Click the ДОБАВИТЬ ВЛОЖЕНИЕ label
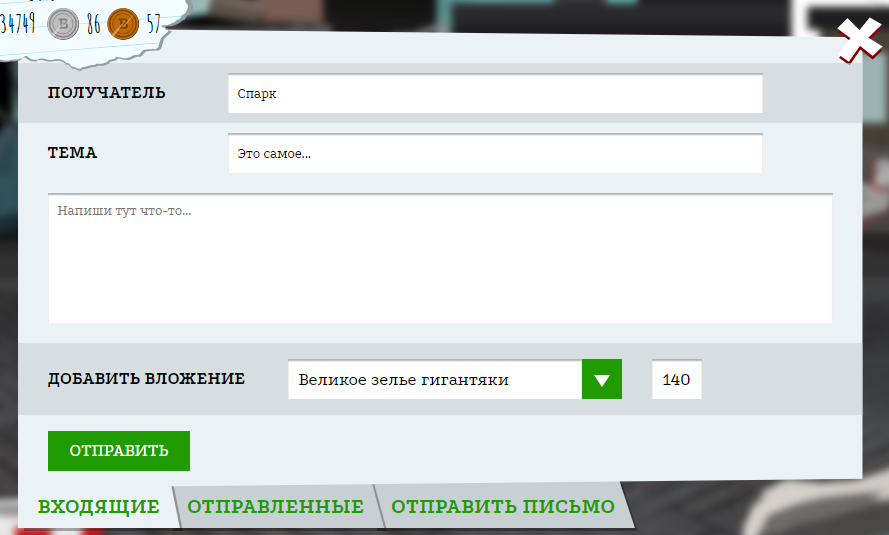The width and height of the screenshot is (889, 535). (x=146, y=379)
